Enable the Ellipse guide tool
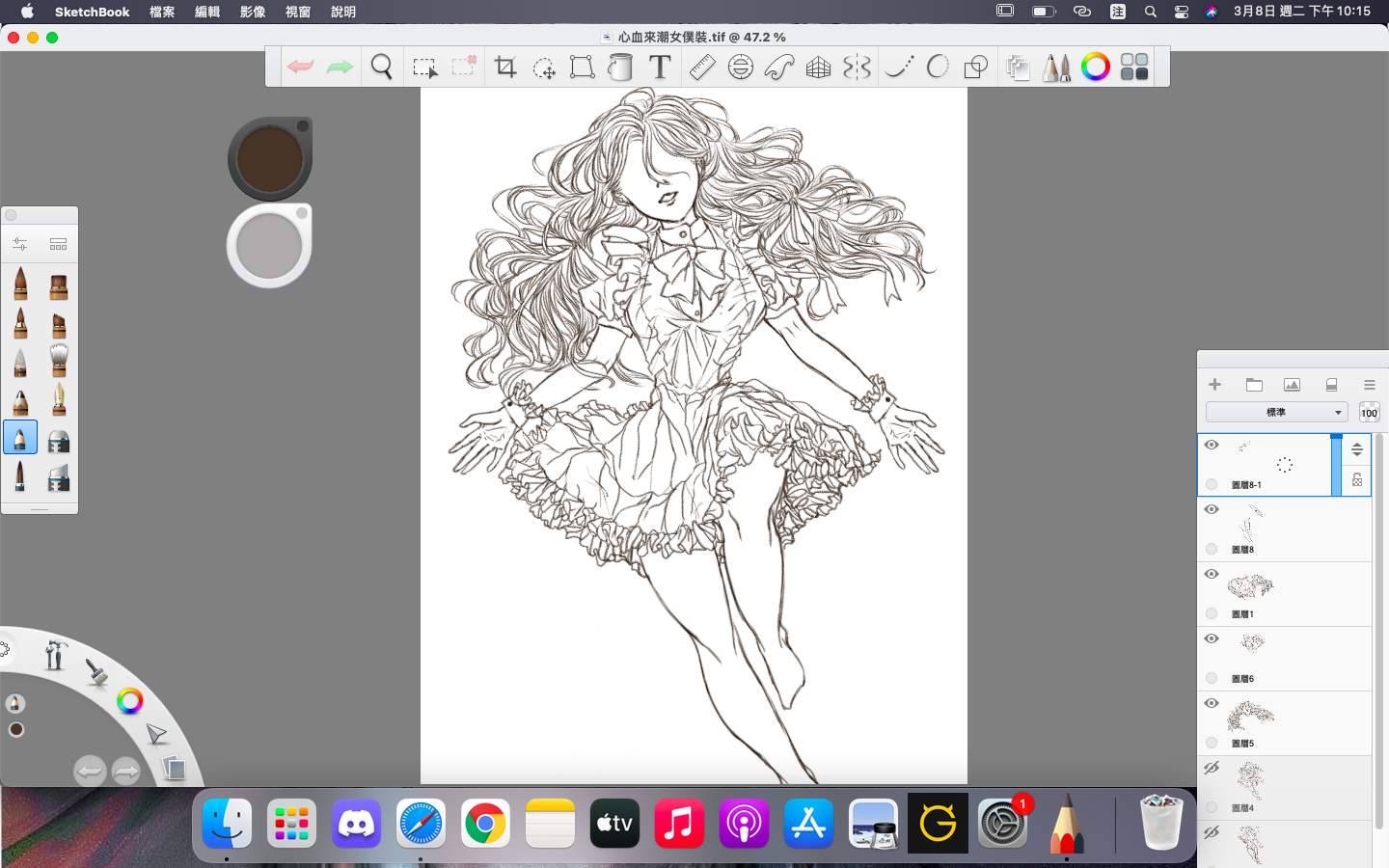Viewport: 1389px width, 868px height. coord(741,67)
